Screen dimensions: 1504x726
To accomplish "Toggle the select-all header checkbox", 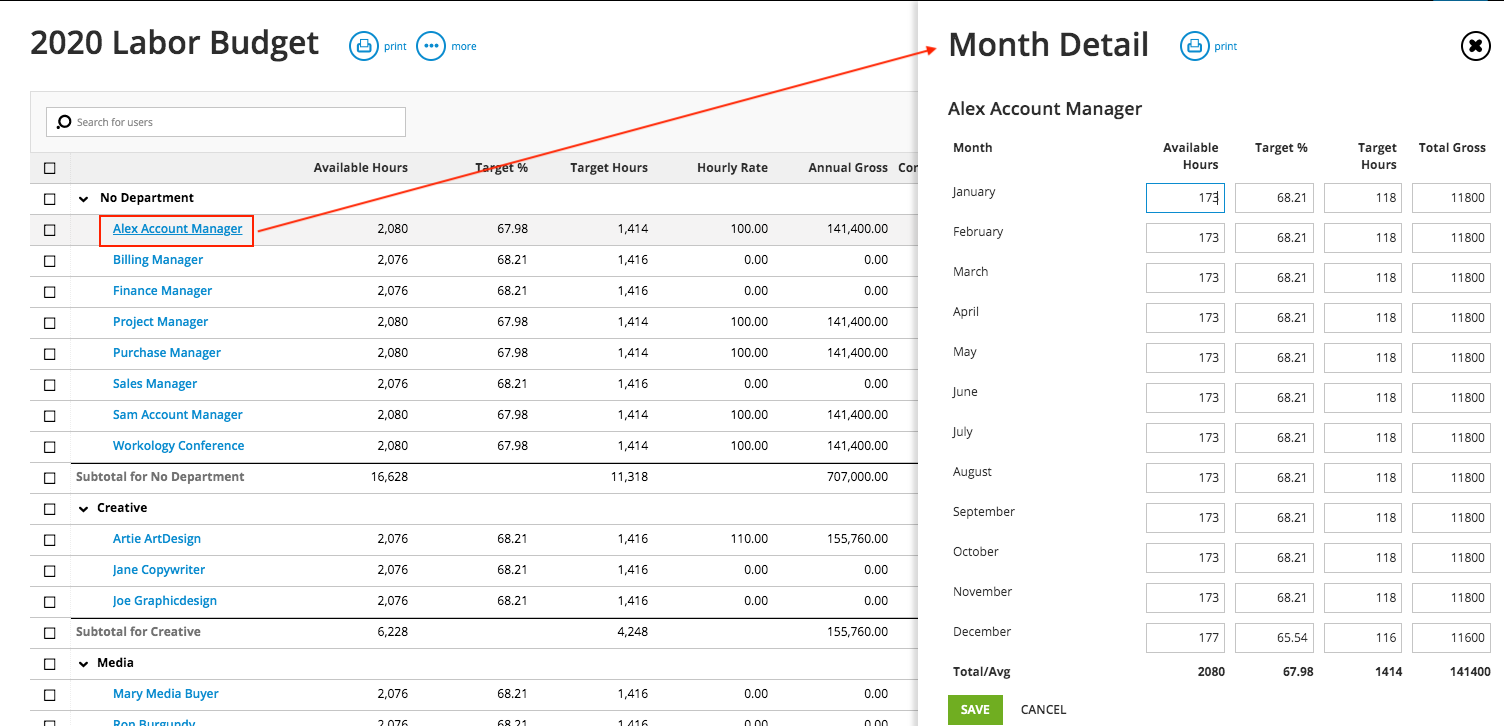I will 50,168.
